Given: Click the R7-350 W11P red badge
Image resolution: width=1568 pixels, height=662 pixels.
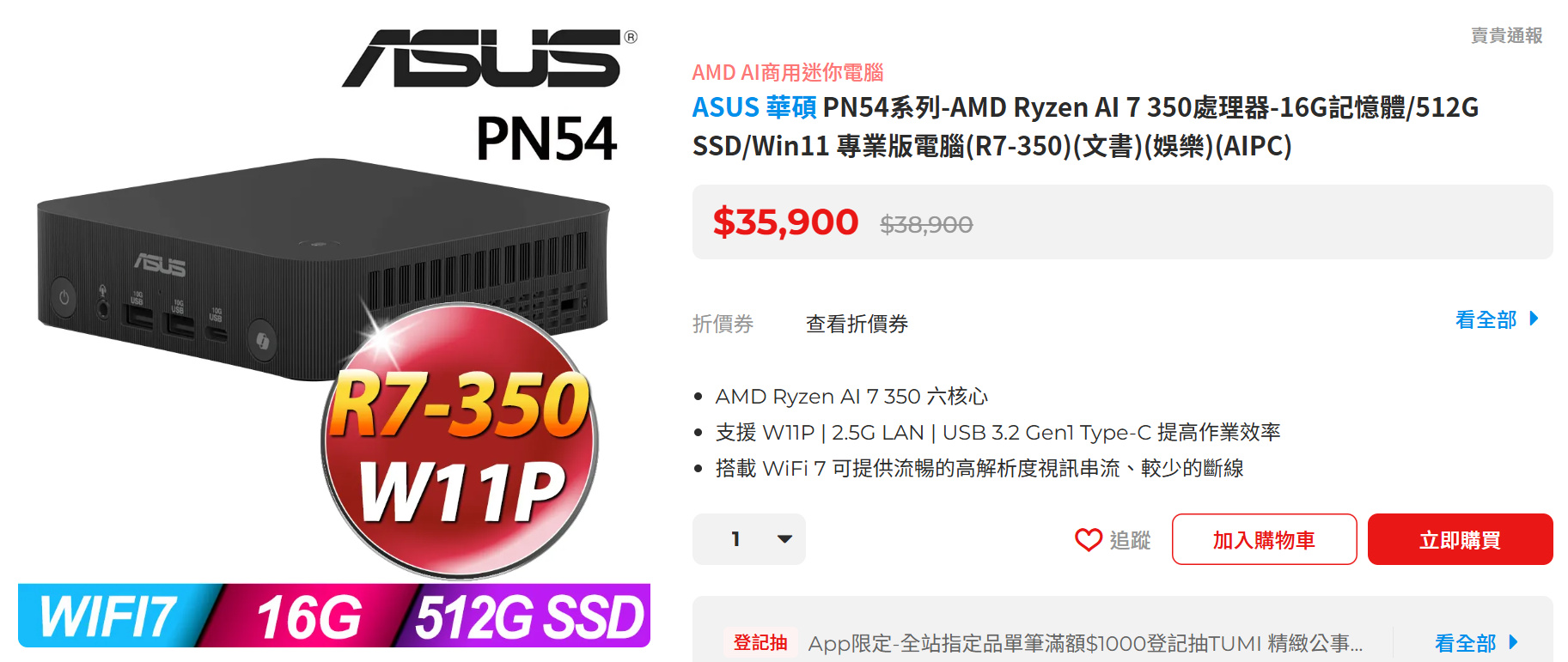Looking at the screenshot, I should click(x=461, y=442).
